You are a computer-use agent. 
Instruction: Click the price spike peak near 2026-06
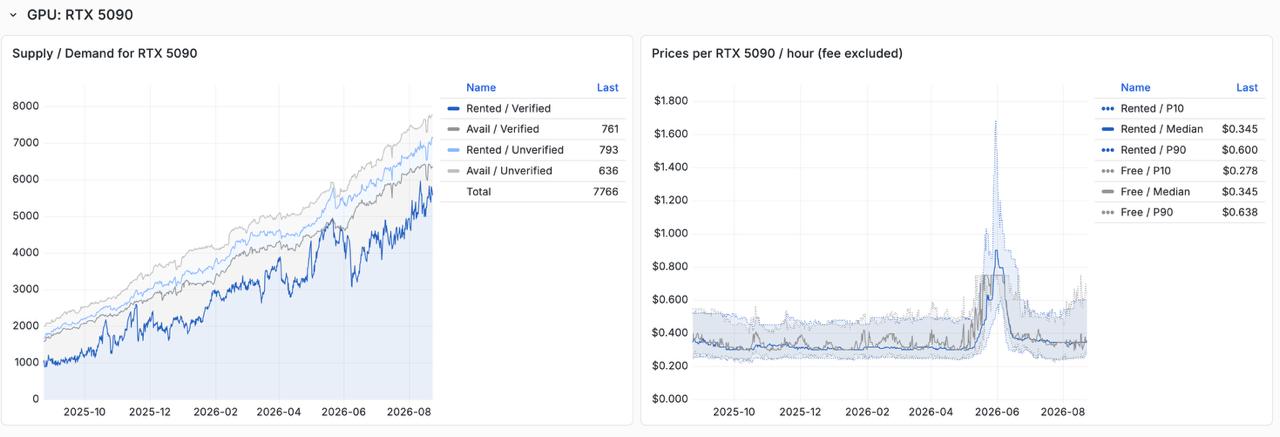tap(995, 121)
